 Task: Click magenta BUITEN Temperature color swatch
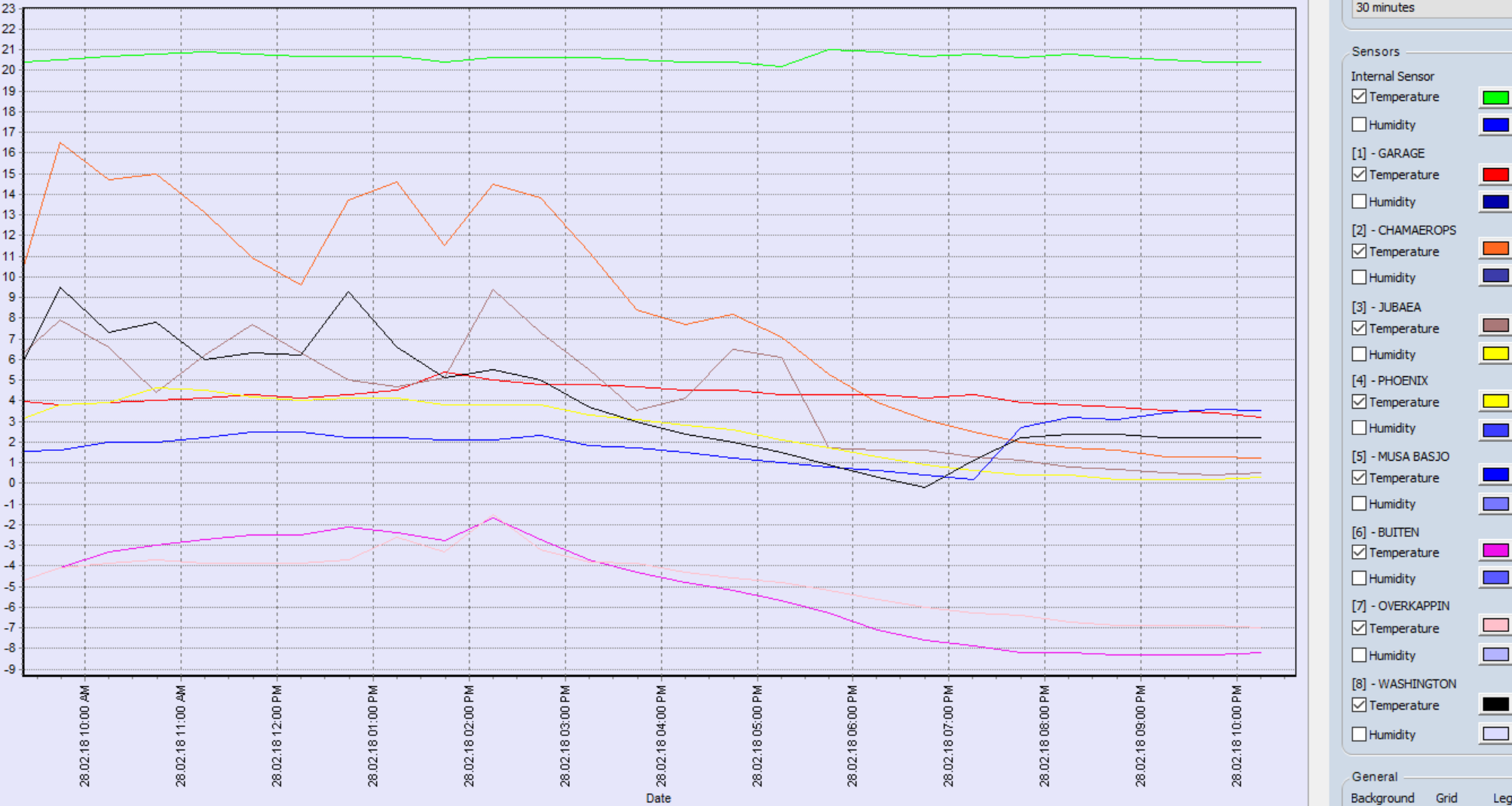(1495, 550)
